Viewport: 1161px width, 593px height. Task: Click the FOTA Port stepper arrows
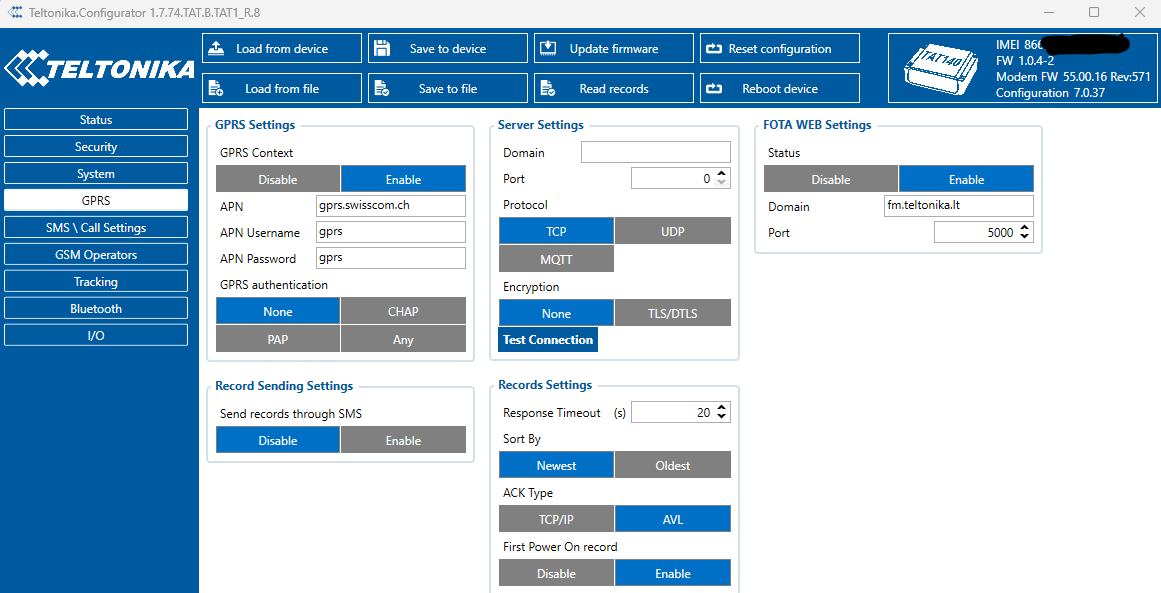[1025, 232]
